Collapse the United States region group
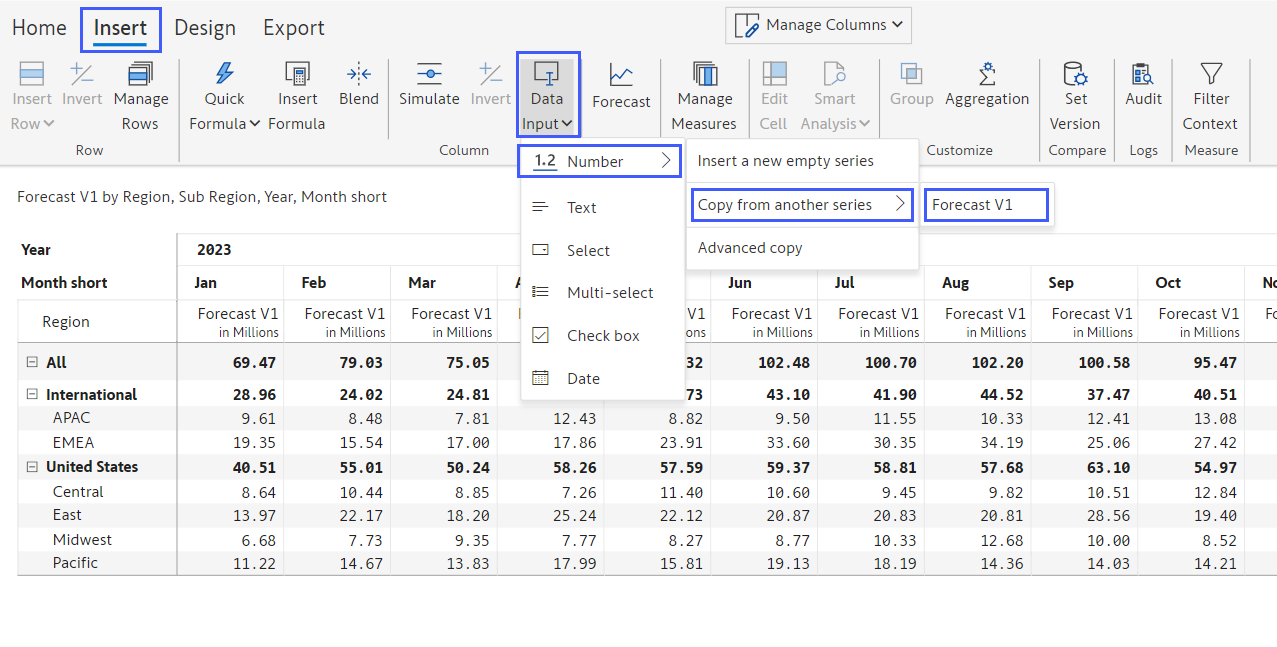The height and width of the screenshot is (647, 1277). 32,467
